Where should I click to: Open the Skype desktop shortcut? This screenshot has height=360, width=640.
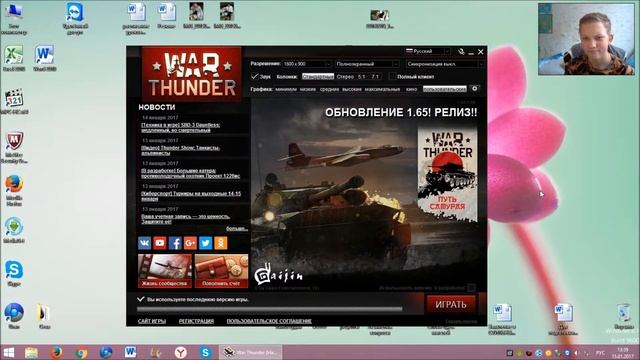coord(14,273)
